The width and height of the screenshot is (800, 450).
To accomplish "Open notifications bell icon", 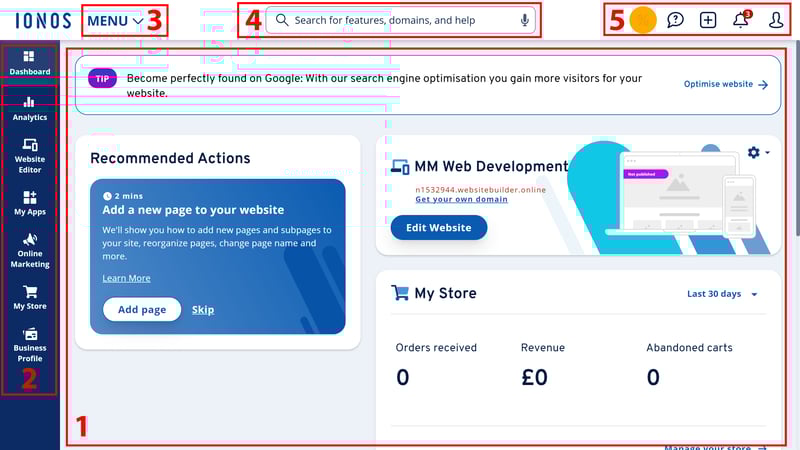I will pyautogui.click(x=741, y=19).
